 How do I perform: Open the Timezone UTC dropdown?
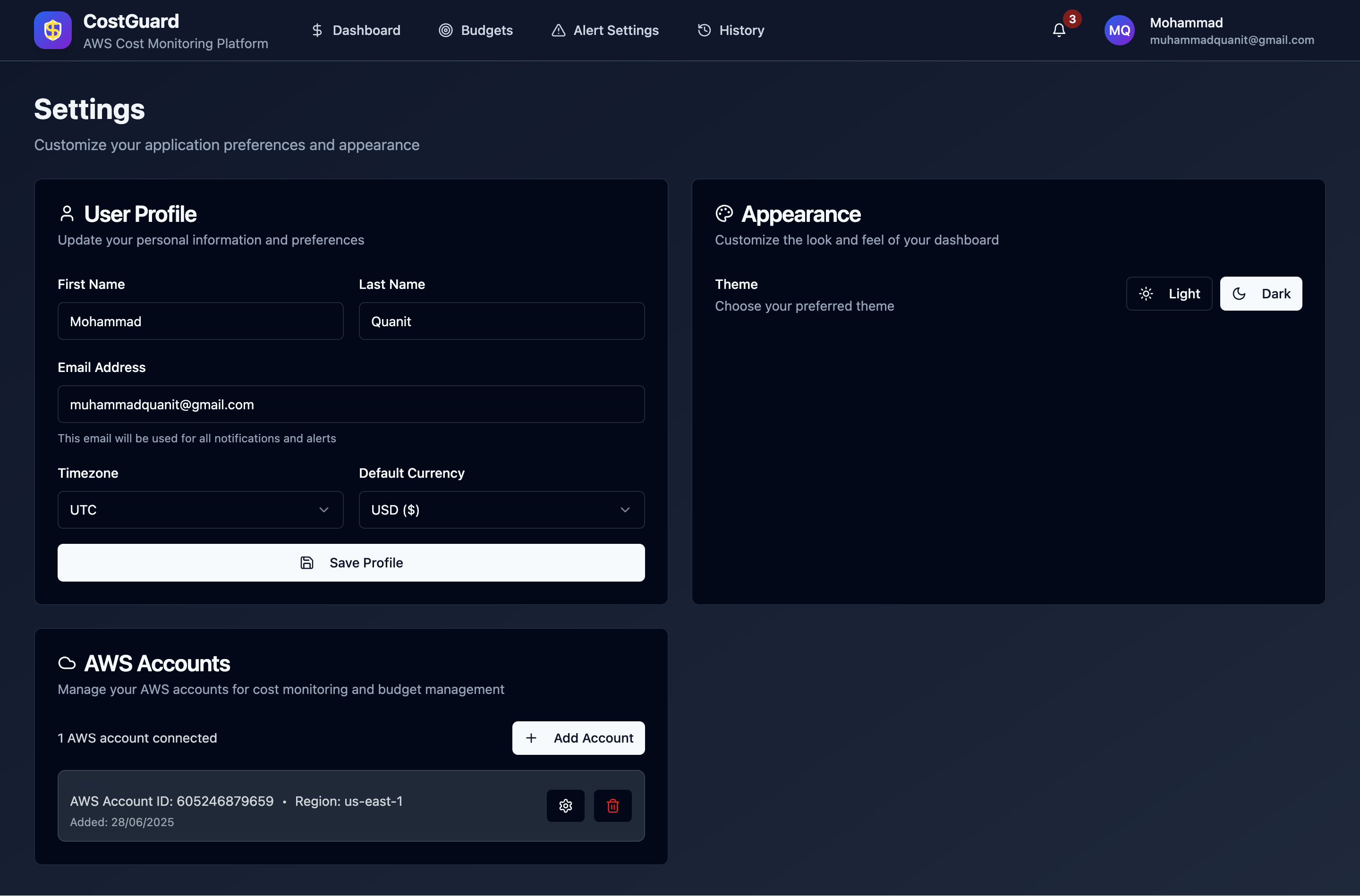click(200, 510)
